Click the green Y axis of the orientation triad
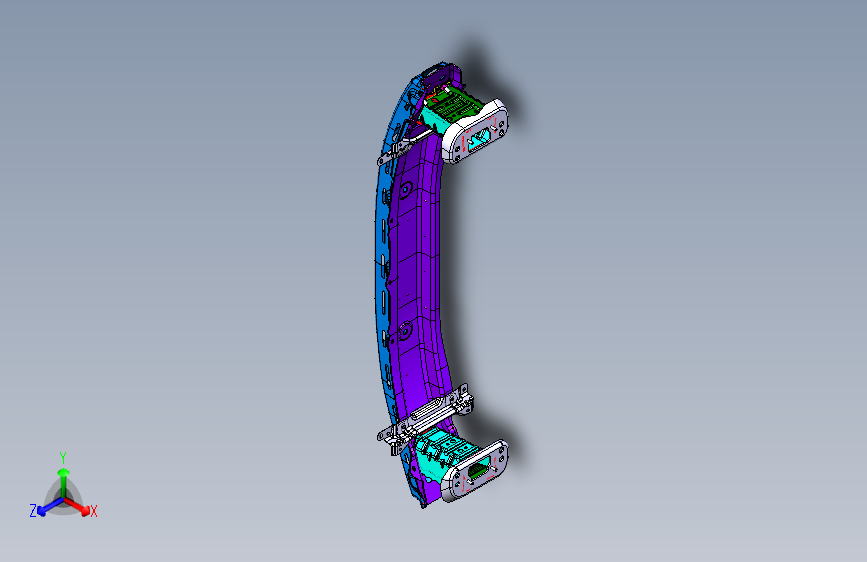The height and width of the screenshot is (562, 867). click(63, 475)
